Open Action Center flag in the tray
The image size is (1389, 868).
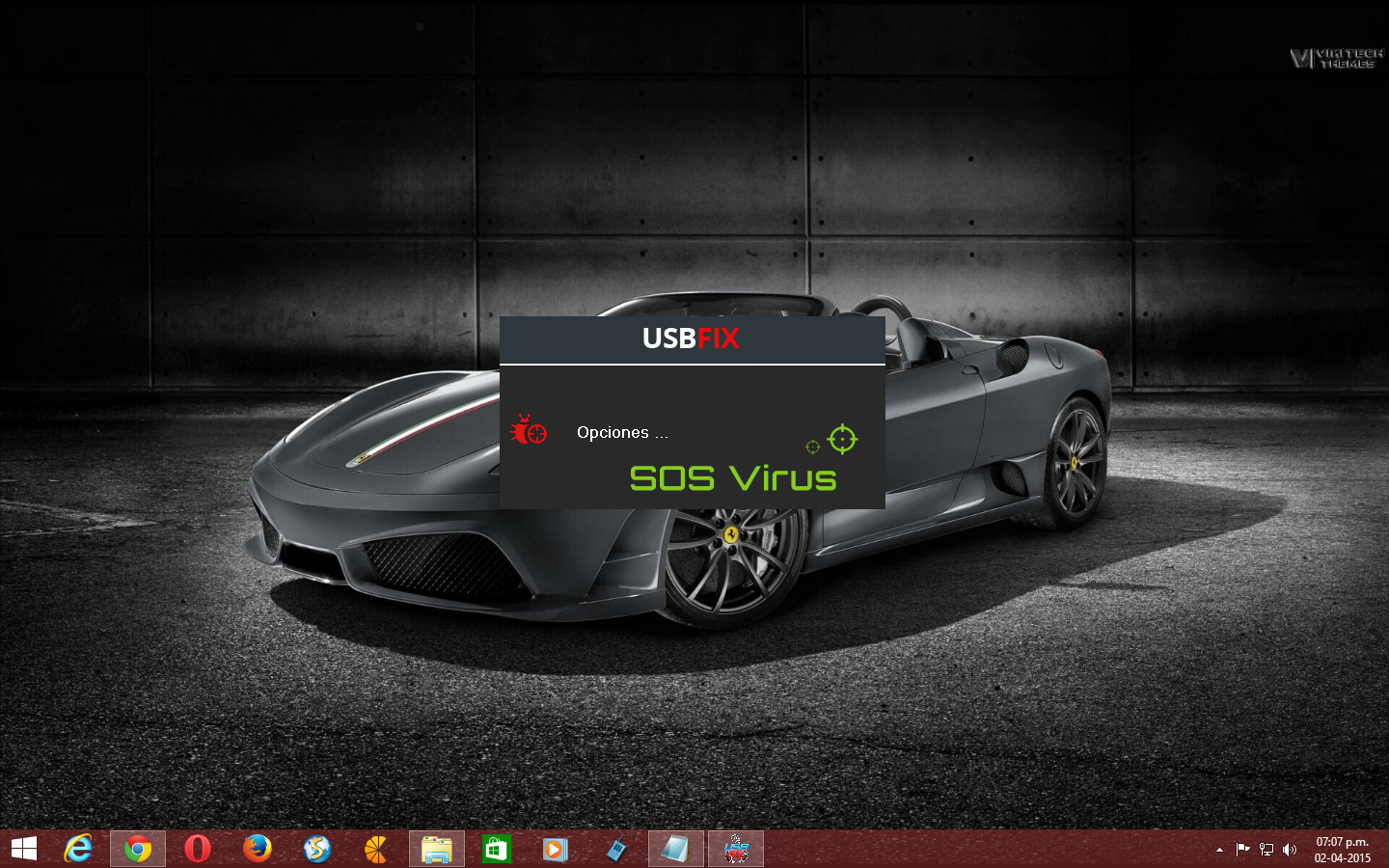tap(1242, 850)
